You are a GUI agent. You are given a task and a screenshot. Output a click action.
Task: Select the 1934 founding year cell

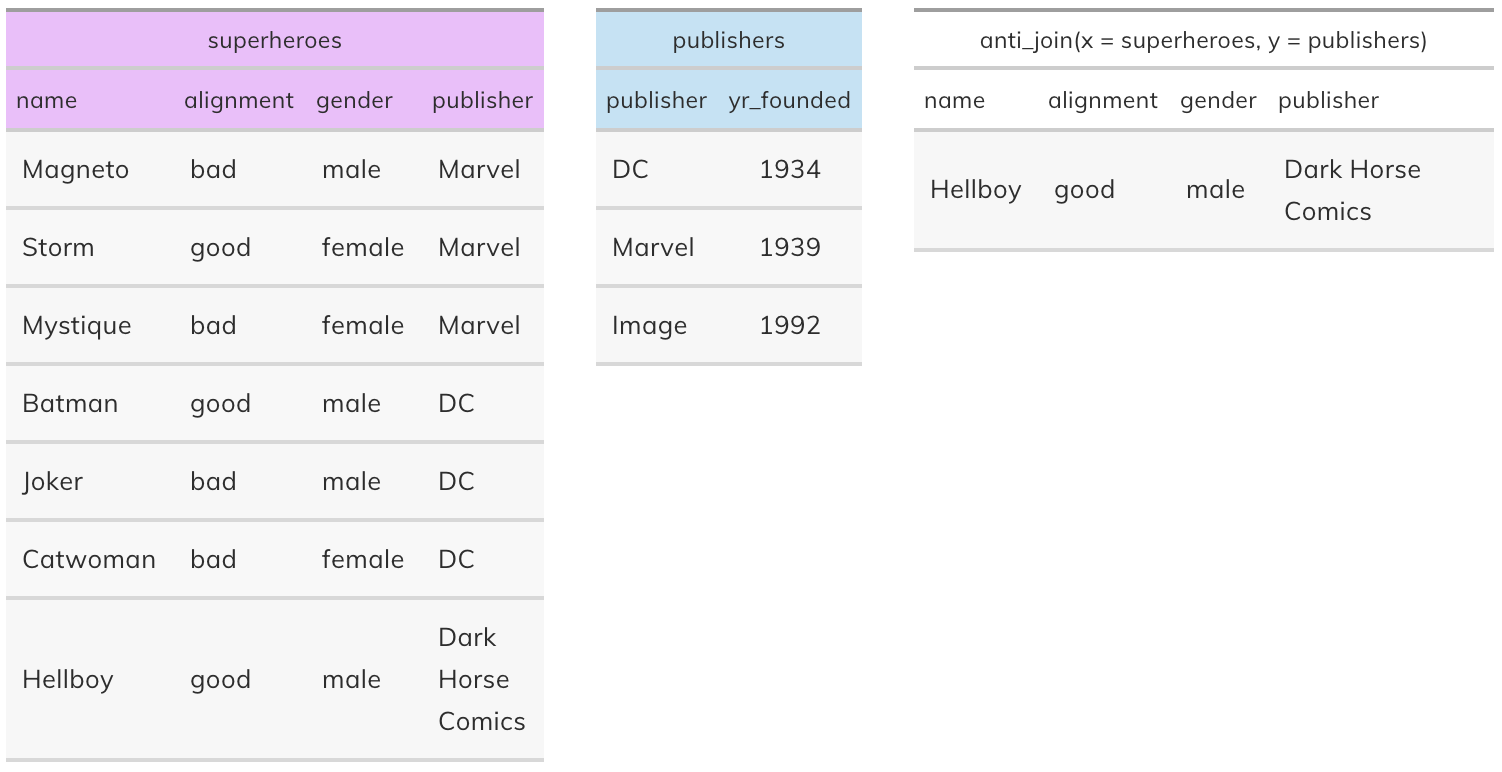pyautogui.click(x=790, y=169)
